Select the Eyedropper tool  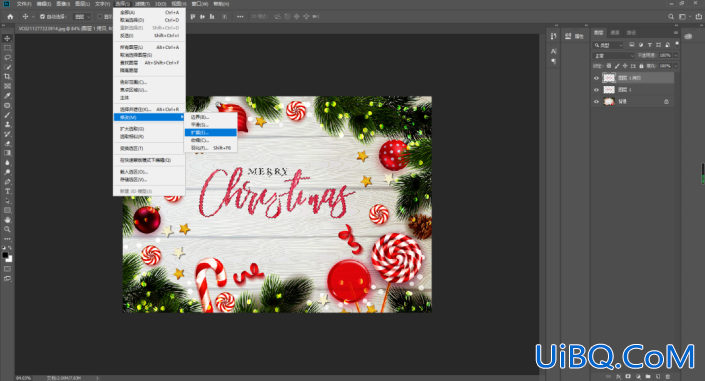pyautogui.click(x=7, y=96)
